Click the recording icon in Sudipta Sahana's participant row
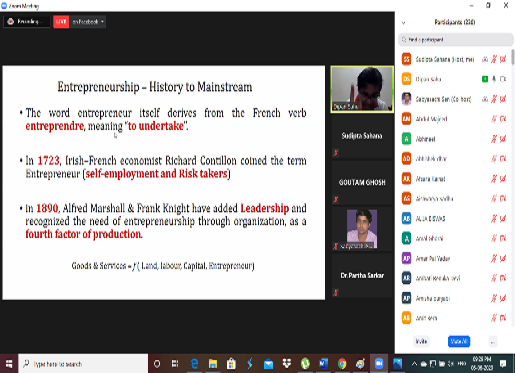The image size is (515, 373). point(485,59)
